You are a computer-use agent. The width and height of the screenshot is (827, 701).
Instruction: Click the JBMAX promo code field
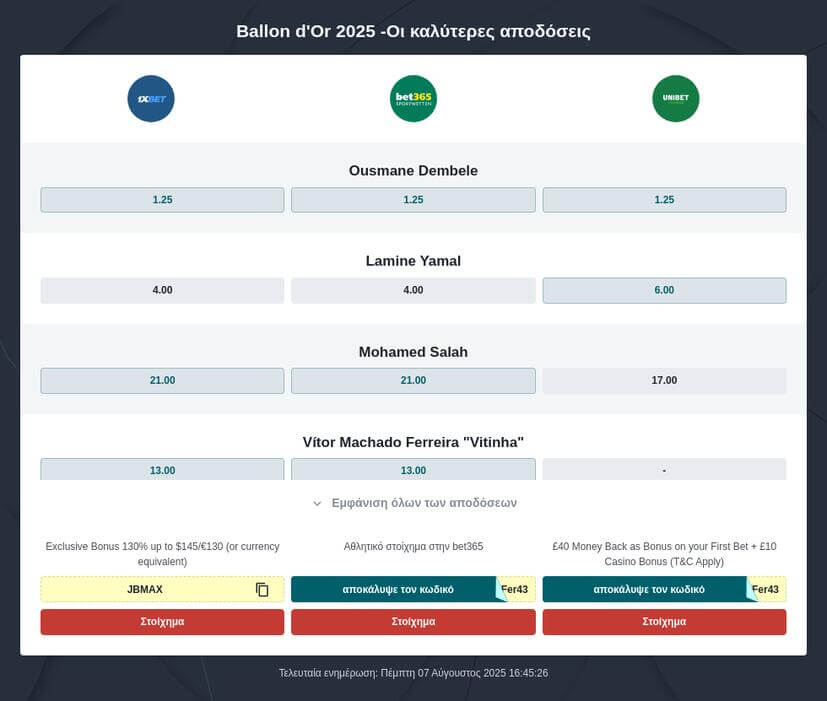162,589
